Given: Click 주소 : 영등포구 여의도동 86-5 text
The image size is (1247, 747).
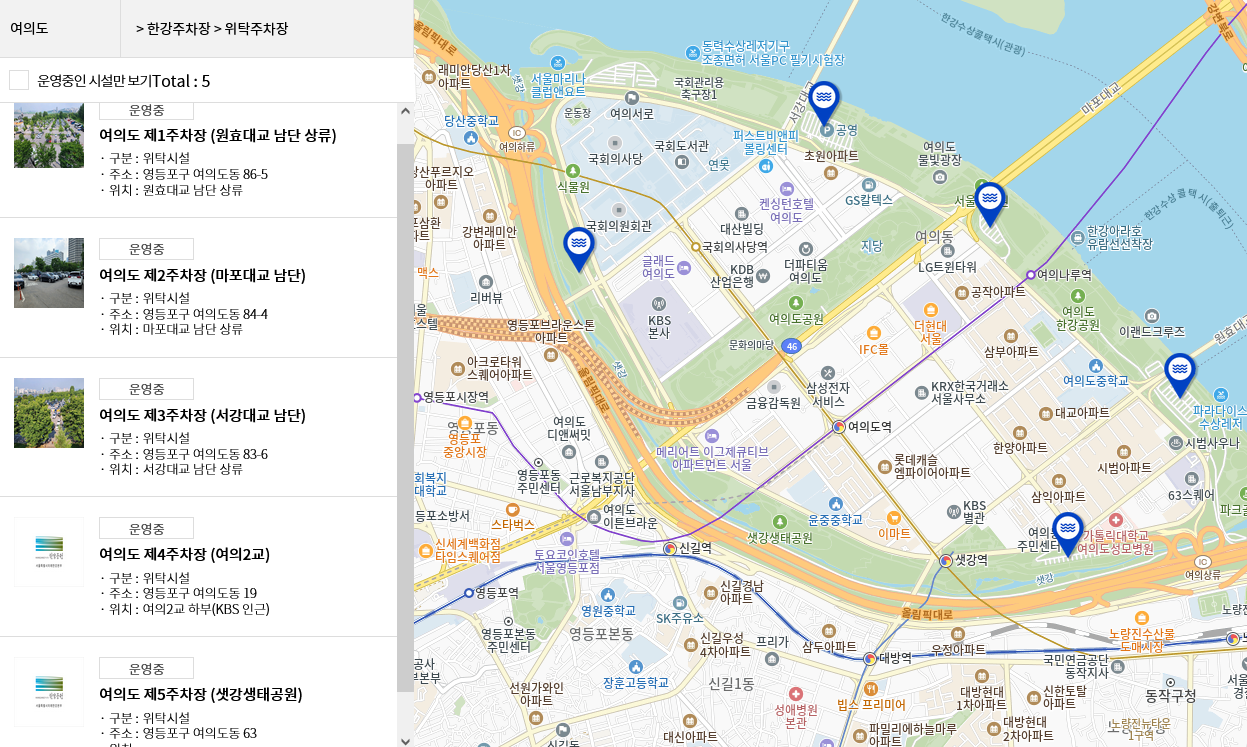Looking at the screenshot, I should click(x=188, y=174).
